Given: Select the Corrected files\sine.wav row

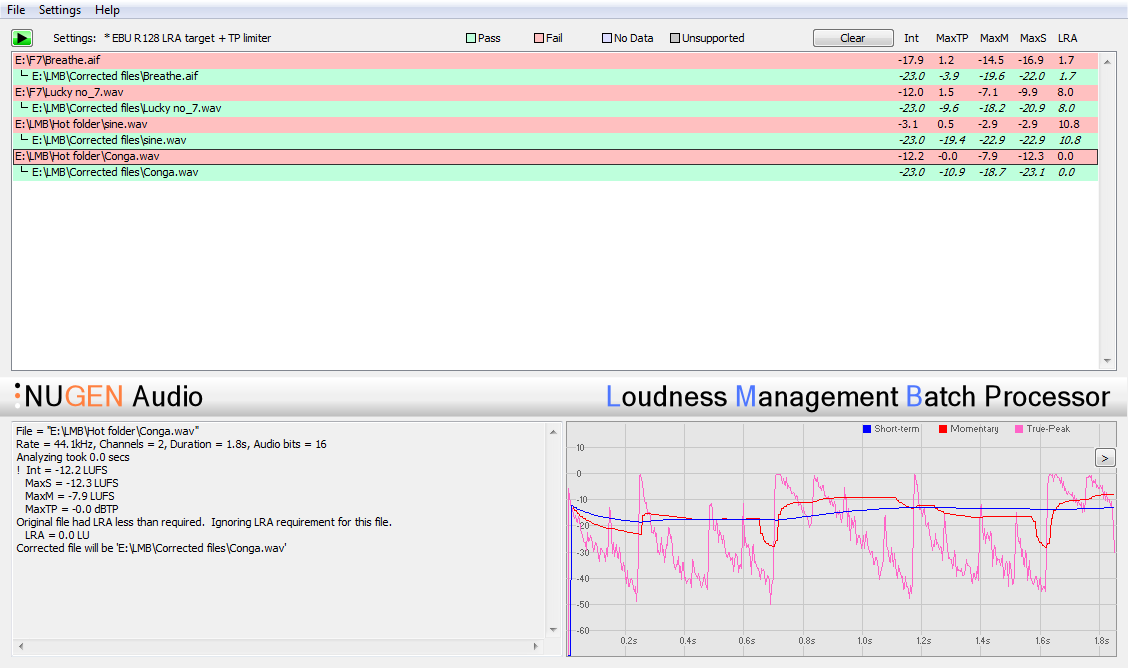Looking at the screenshot, I should (555, 140).
